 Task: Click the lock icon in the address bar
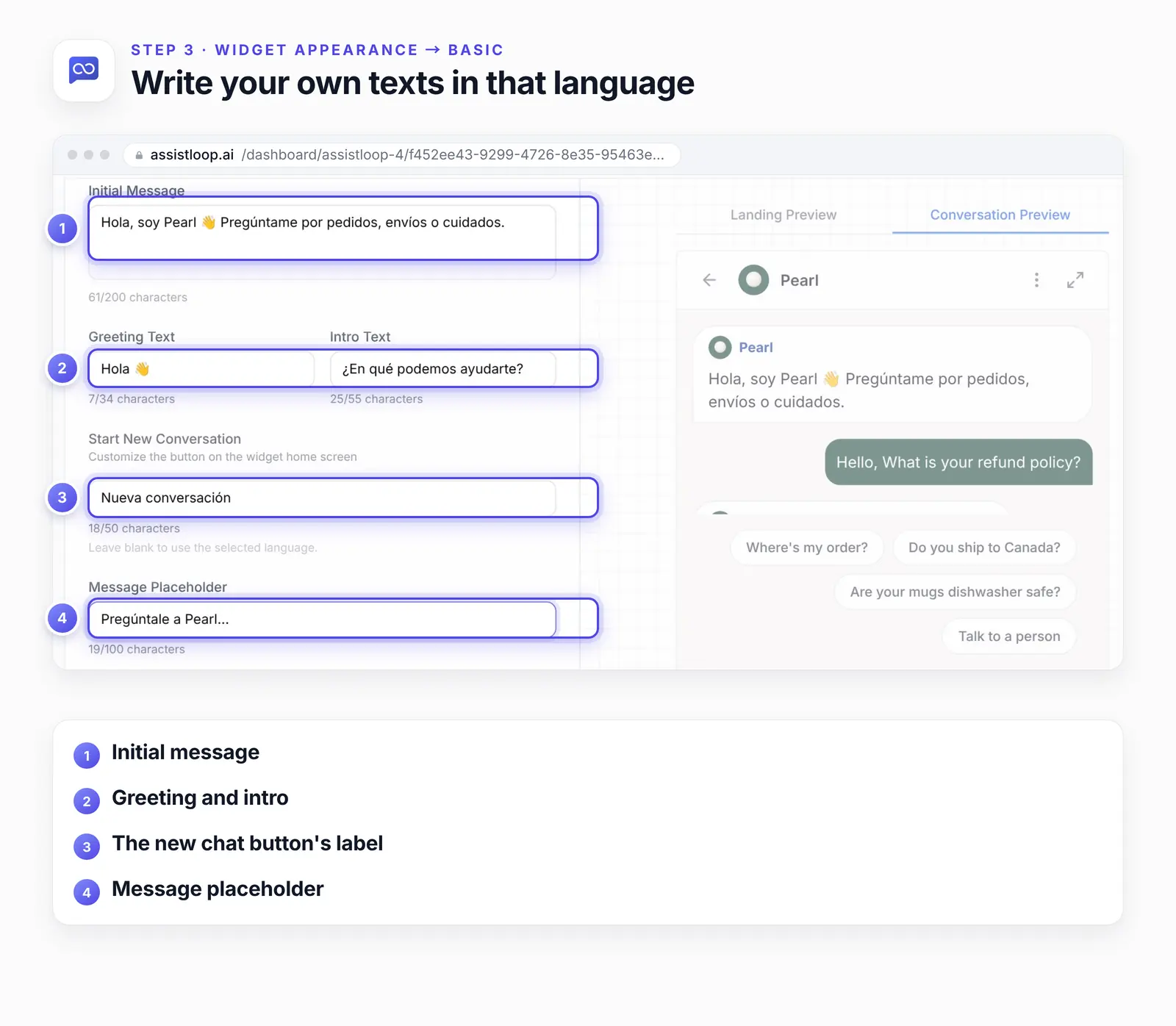tap(139, 155)
